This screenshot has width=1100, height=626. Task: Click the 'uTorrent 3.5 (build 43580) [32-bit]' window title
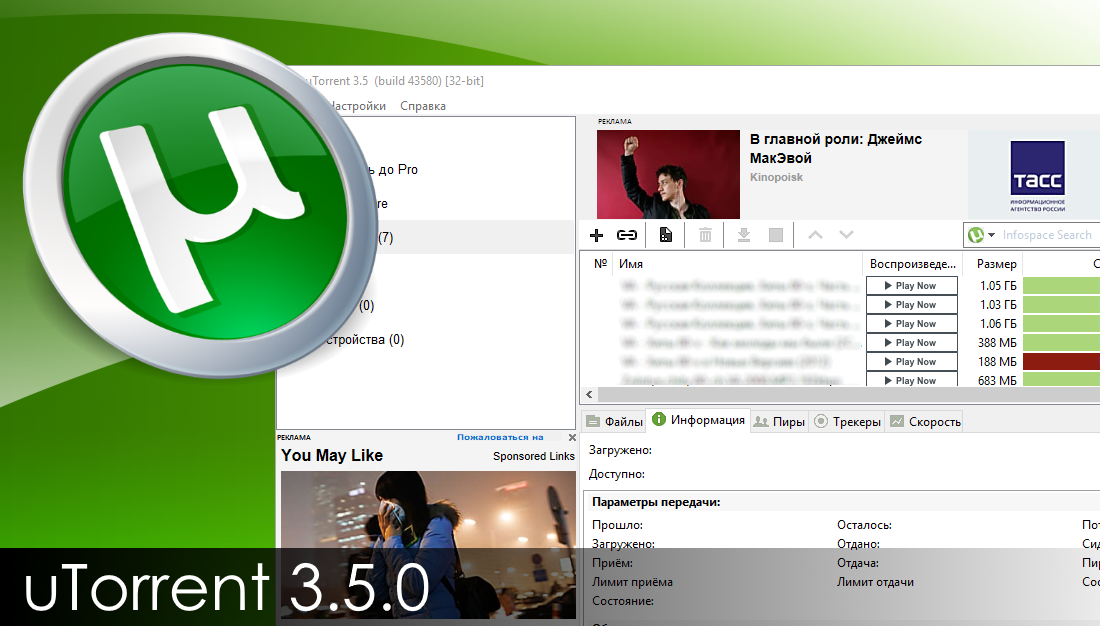pyautogui.click(x=393, y=81)
